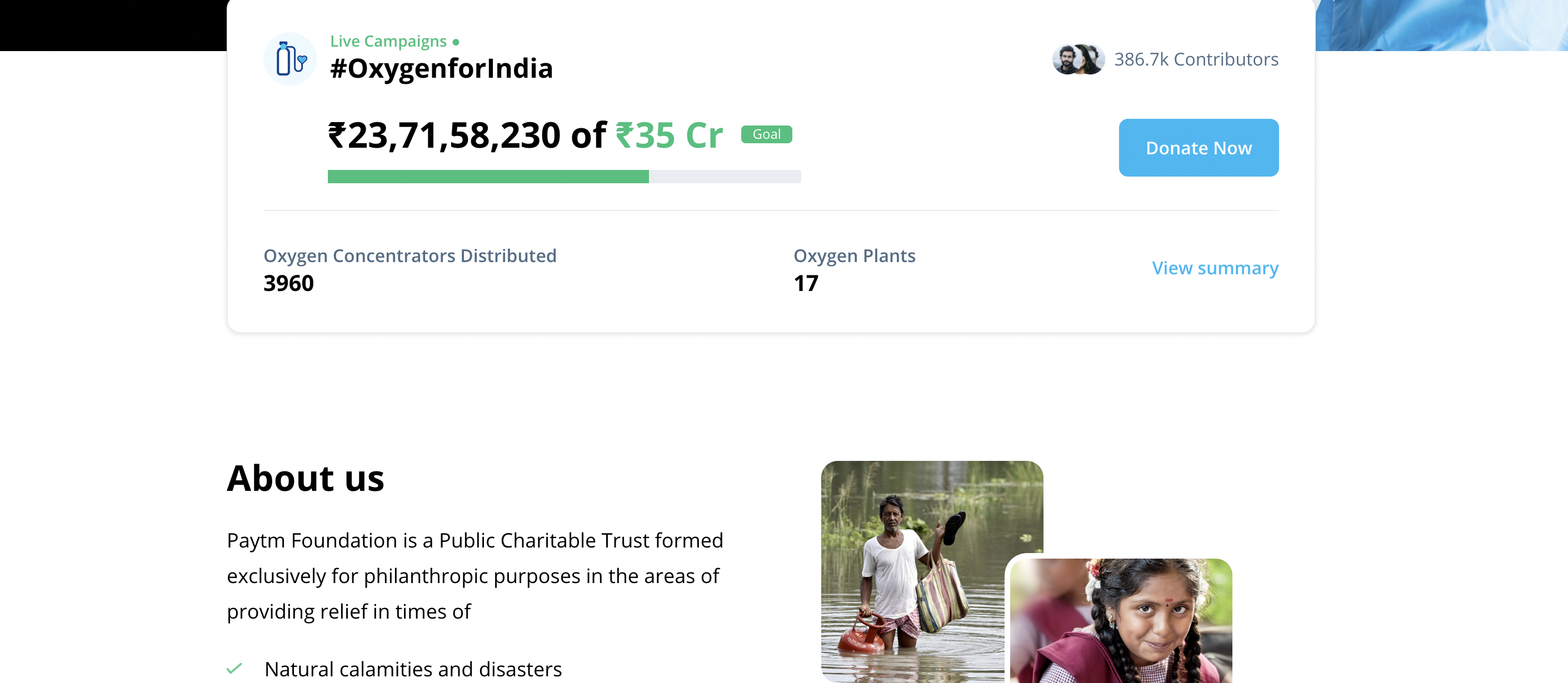
Task: Click the #OxygenforIndia campaign title
Action: point(441,69)
